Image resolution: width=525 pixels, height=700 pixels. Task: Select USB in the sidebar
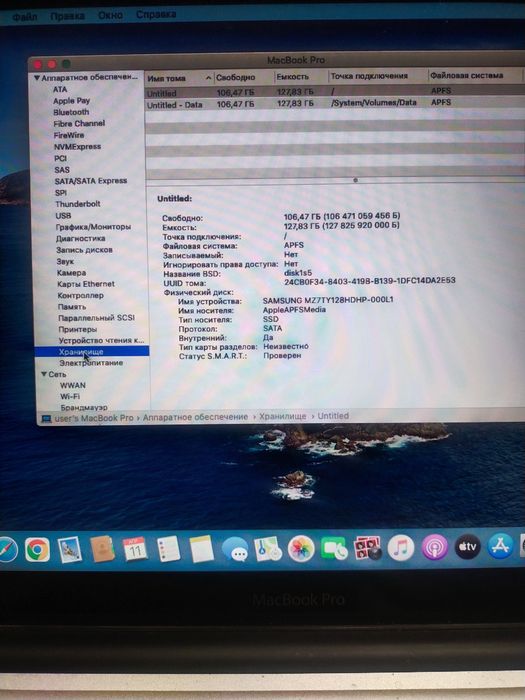point(63,216)
